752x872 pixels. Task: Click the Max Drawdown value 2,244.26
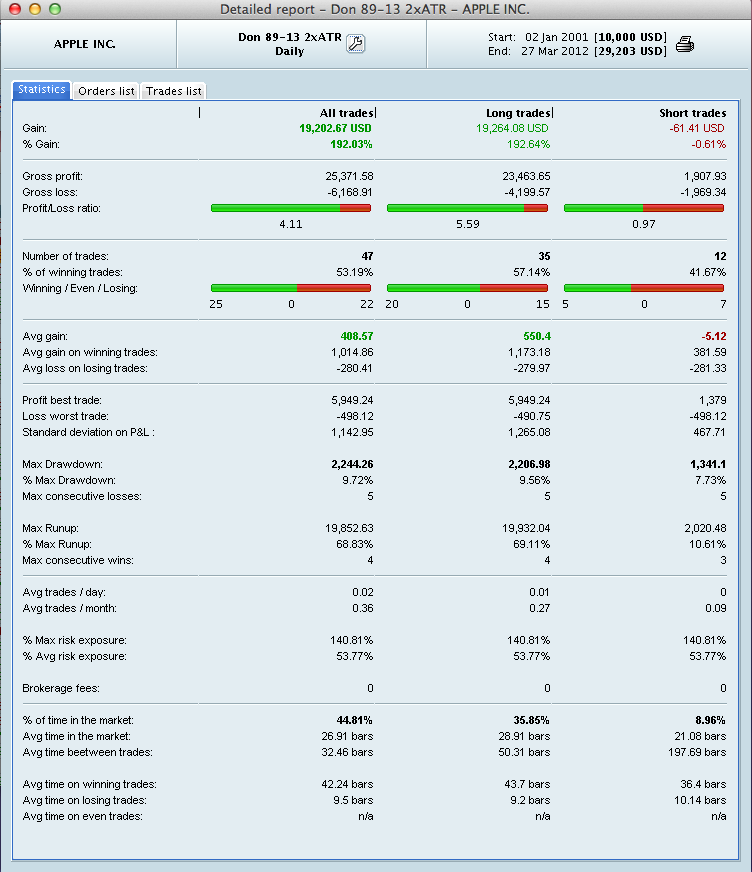coord(352,464)
